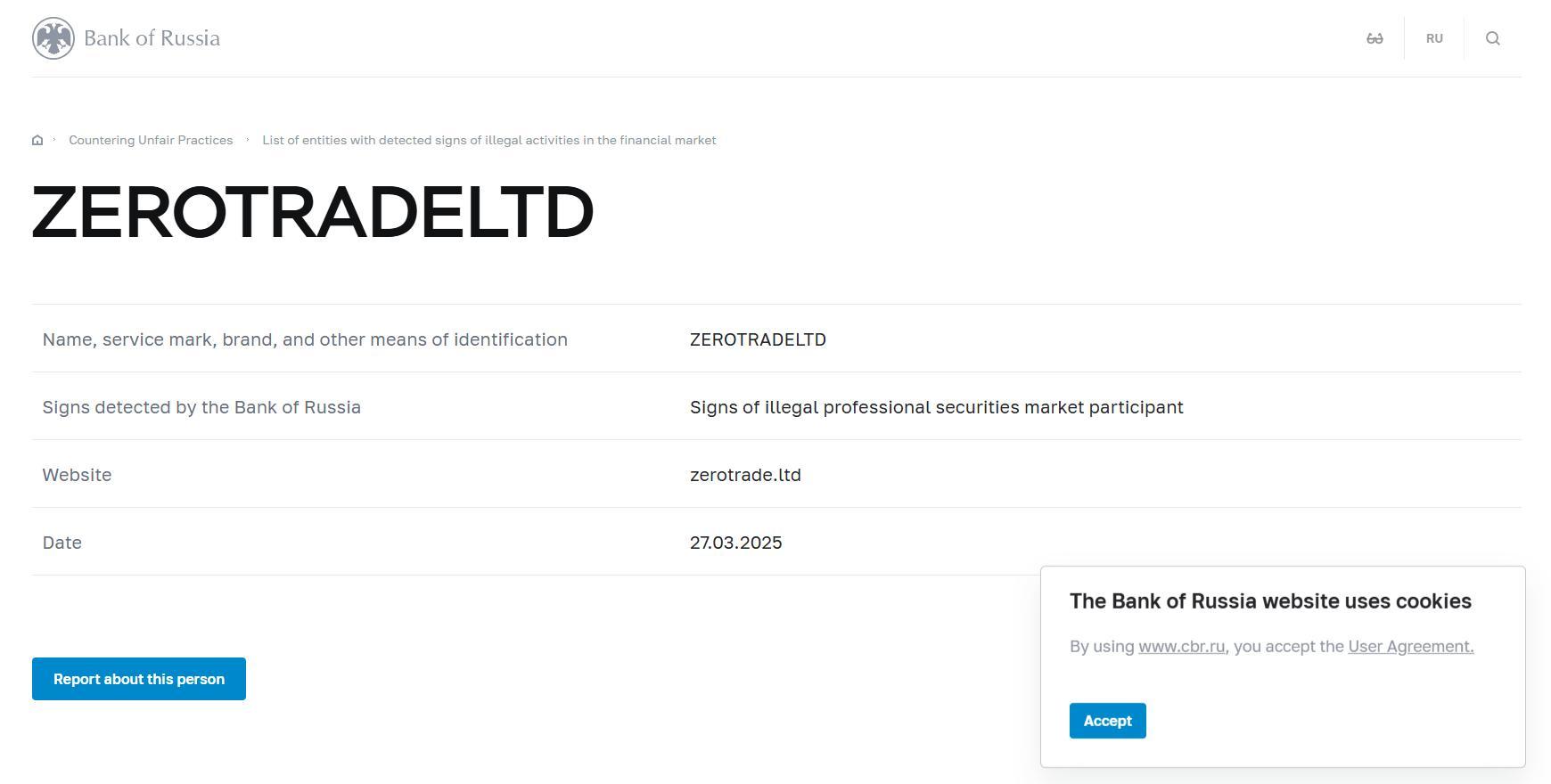The height and width of the screenshot is (784, 1551).
Task: Click the Report about this person button
Action: pos(139,679)
